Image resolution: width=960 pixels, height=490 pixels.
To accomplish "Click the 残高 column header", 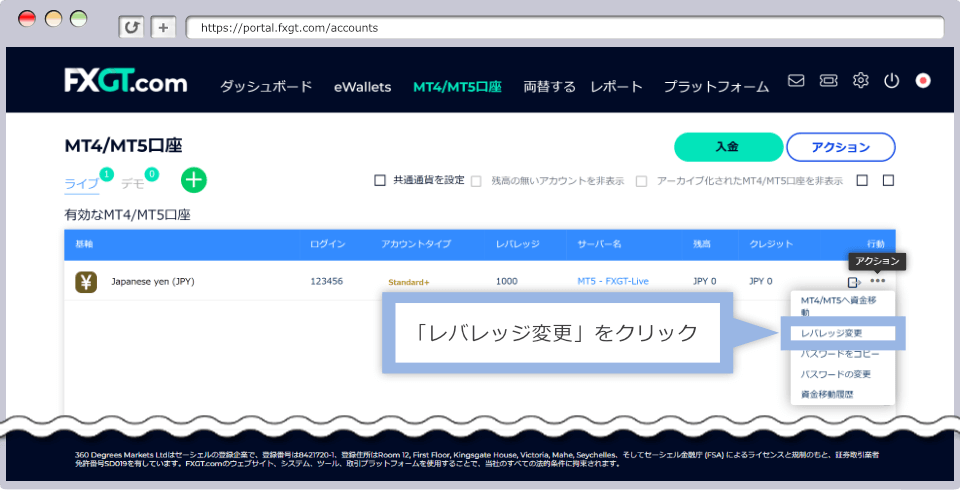I will point(702,244).
